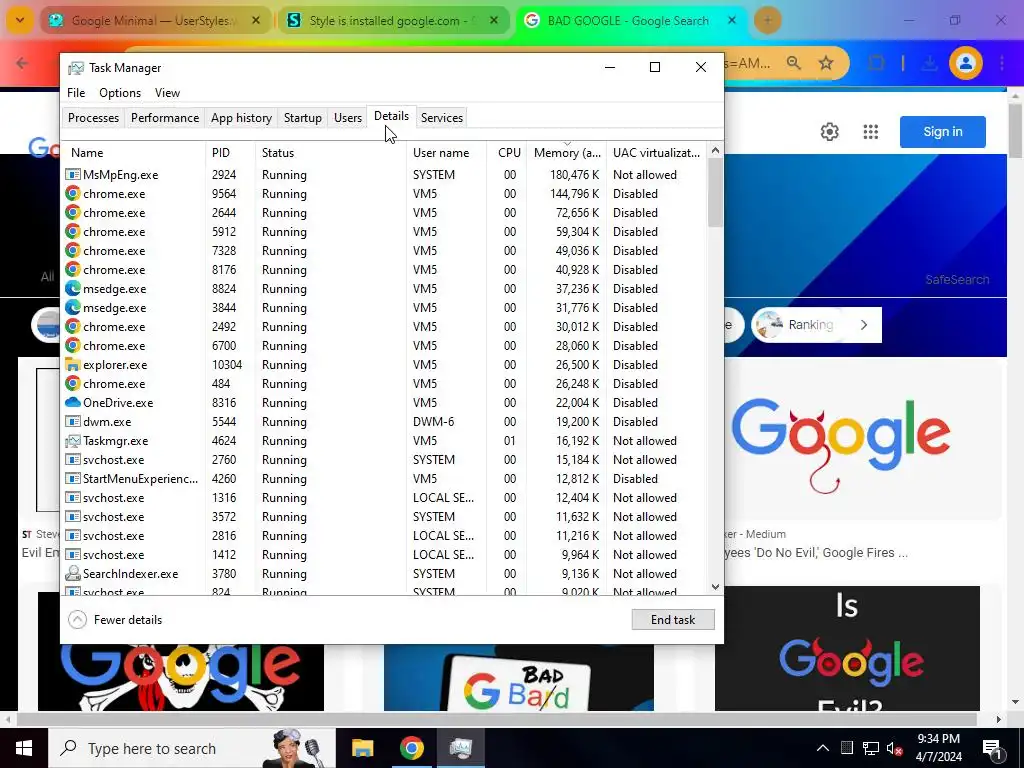Click the msedge.exe icon with PID 8824

[72, 289]
